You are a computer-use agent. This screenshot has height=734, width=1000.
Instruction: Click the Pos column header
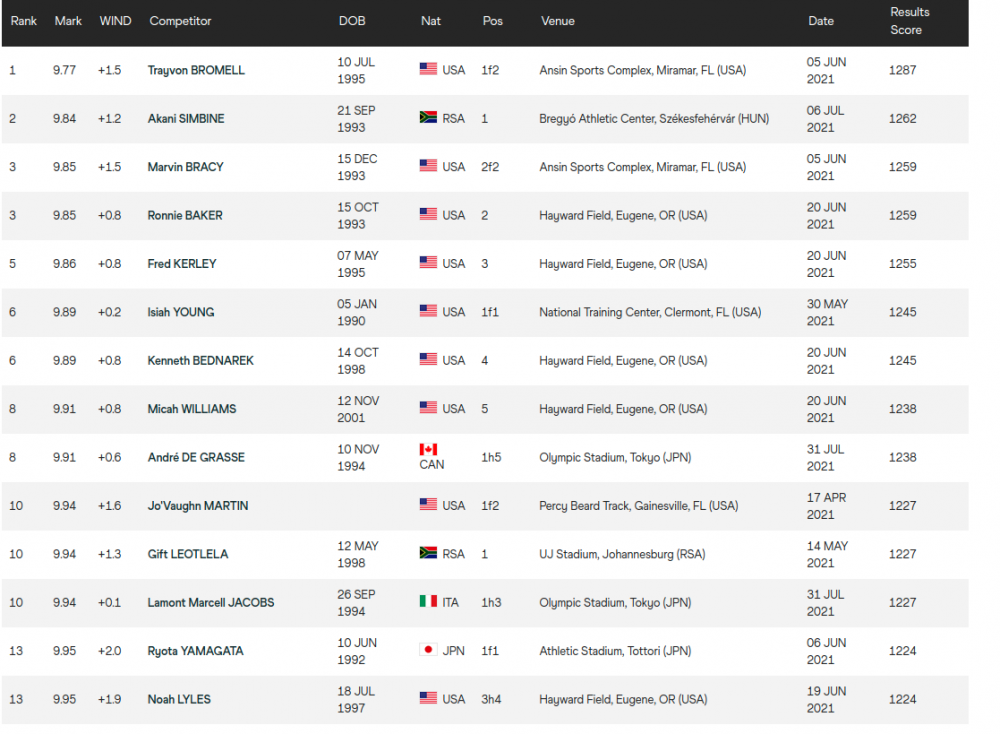click(x=492, y=21)
